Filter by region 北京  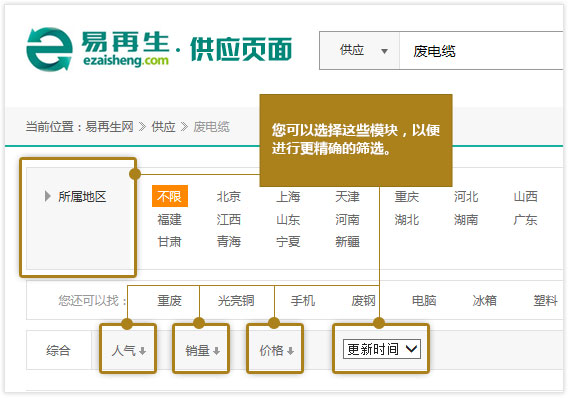click(x=229, y=197)
